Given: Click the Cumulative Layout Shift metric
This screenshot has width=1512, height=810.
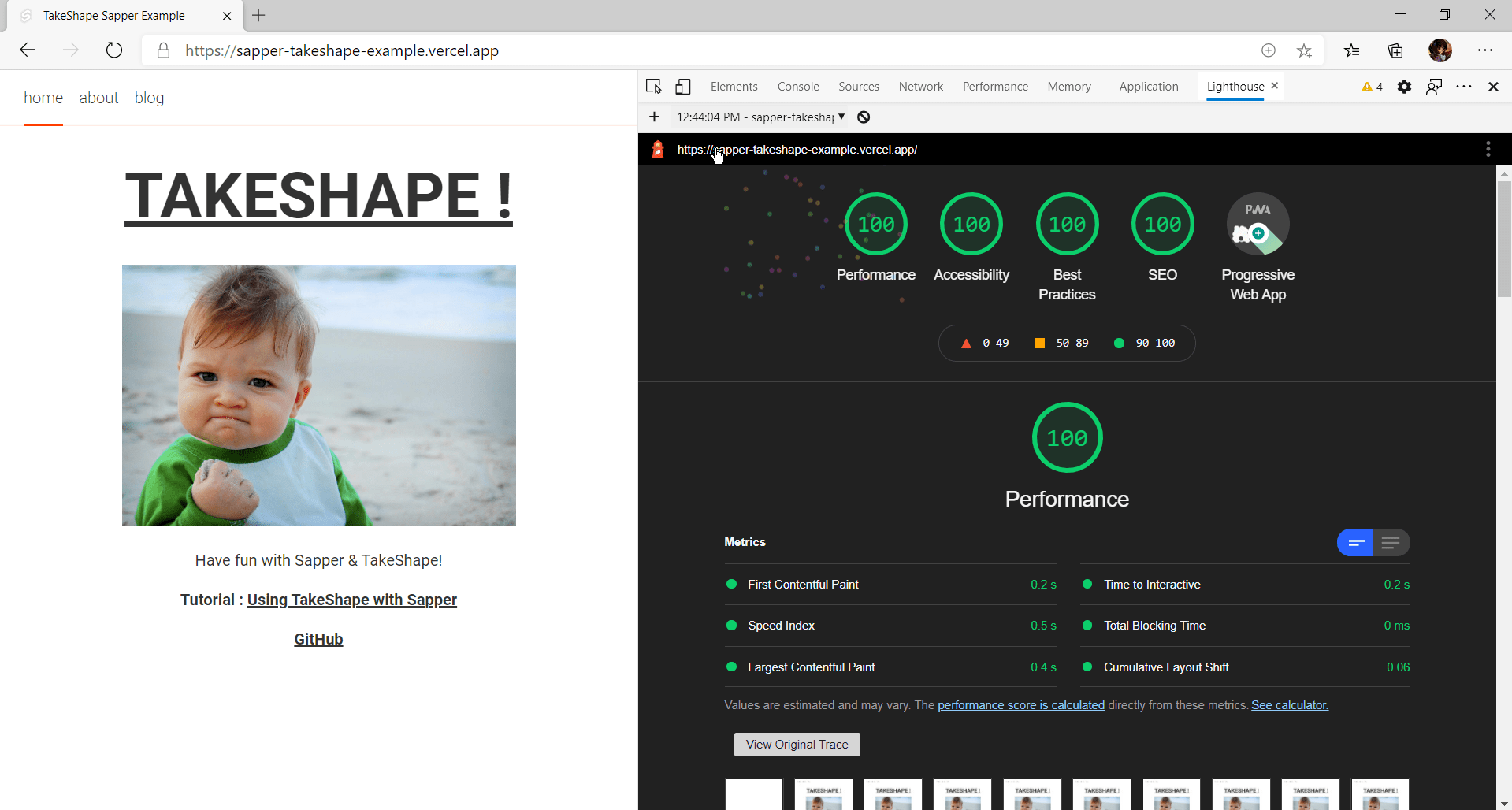Looking at the screenshot, I should [1245, 667].
